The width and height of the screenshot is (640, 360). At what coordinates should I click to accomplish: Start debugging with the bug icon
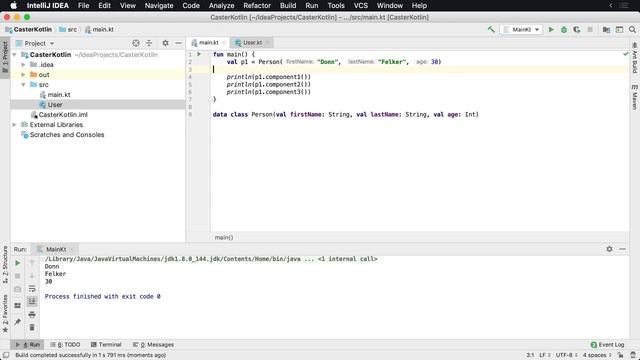(x=564, y=29)
